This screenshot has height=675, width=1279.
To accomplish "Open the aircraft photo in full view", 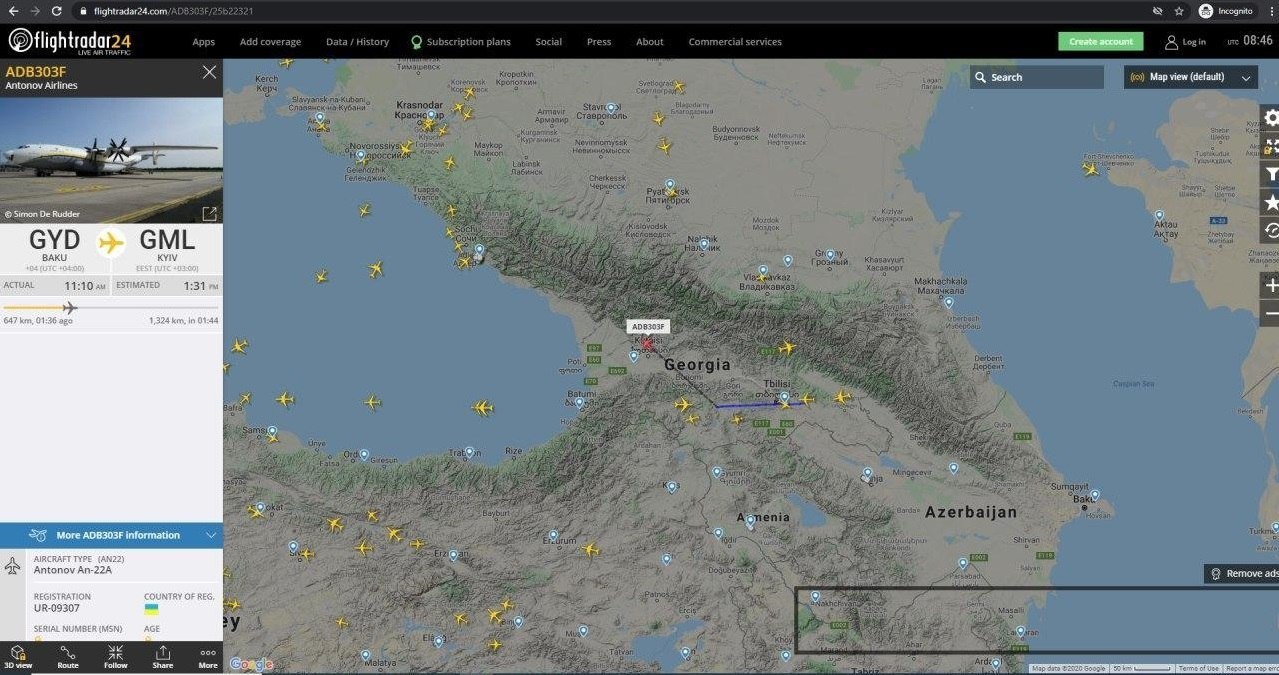I will [209, 213].
